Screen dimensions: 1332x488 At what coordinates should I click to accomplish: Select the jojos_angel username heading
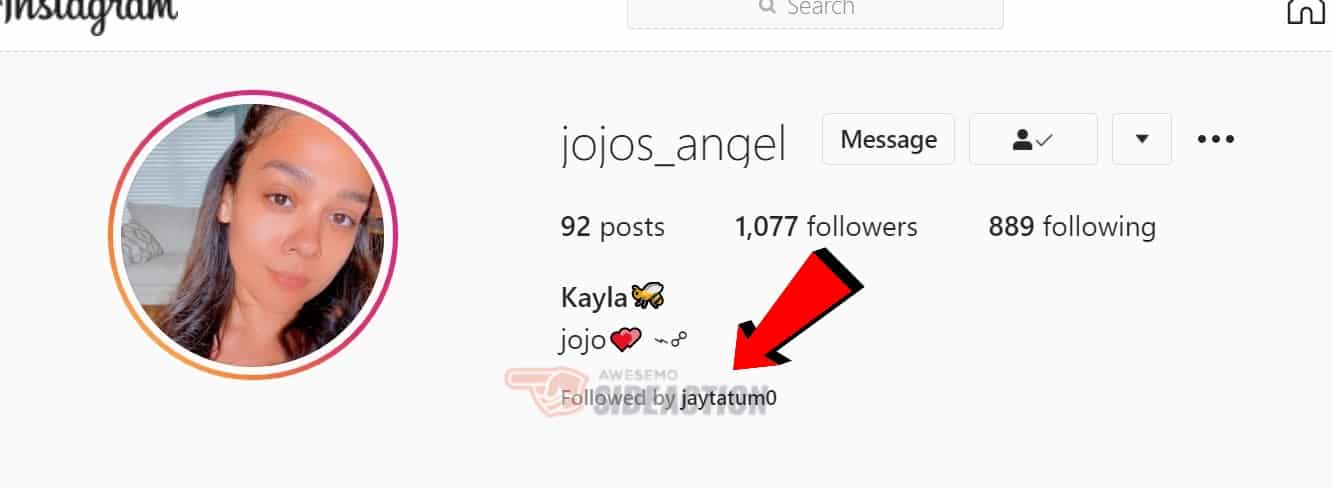click(x=674, y=146)
